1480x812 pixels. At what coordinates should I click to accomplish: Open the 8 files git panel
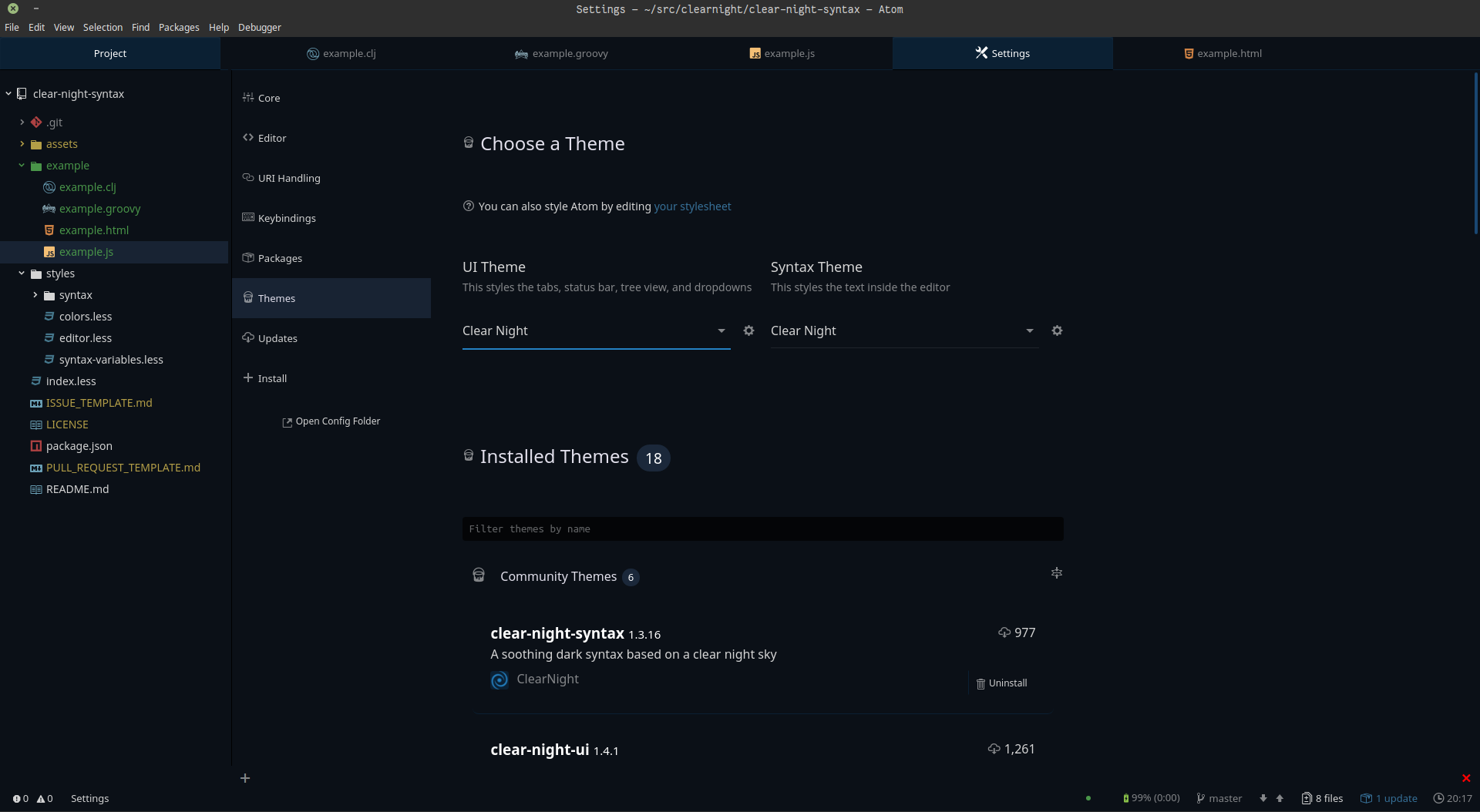point(1322,798)
